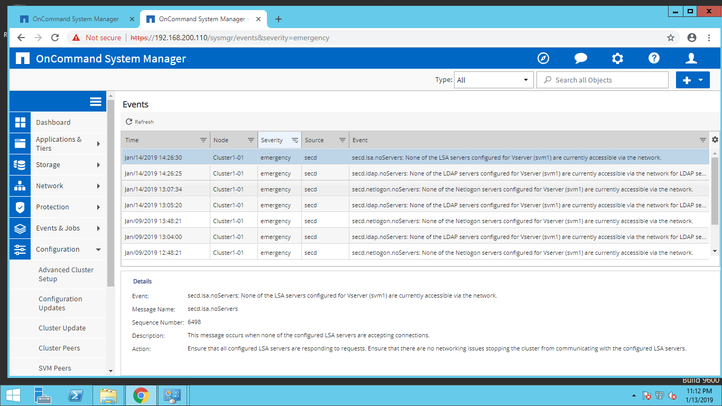Click the Dashboard grid icon
The height and width of the screenshot is (406, 722).
tap(20, 122)
